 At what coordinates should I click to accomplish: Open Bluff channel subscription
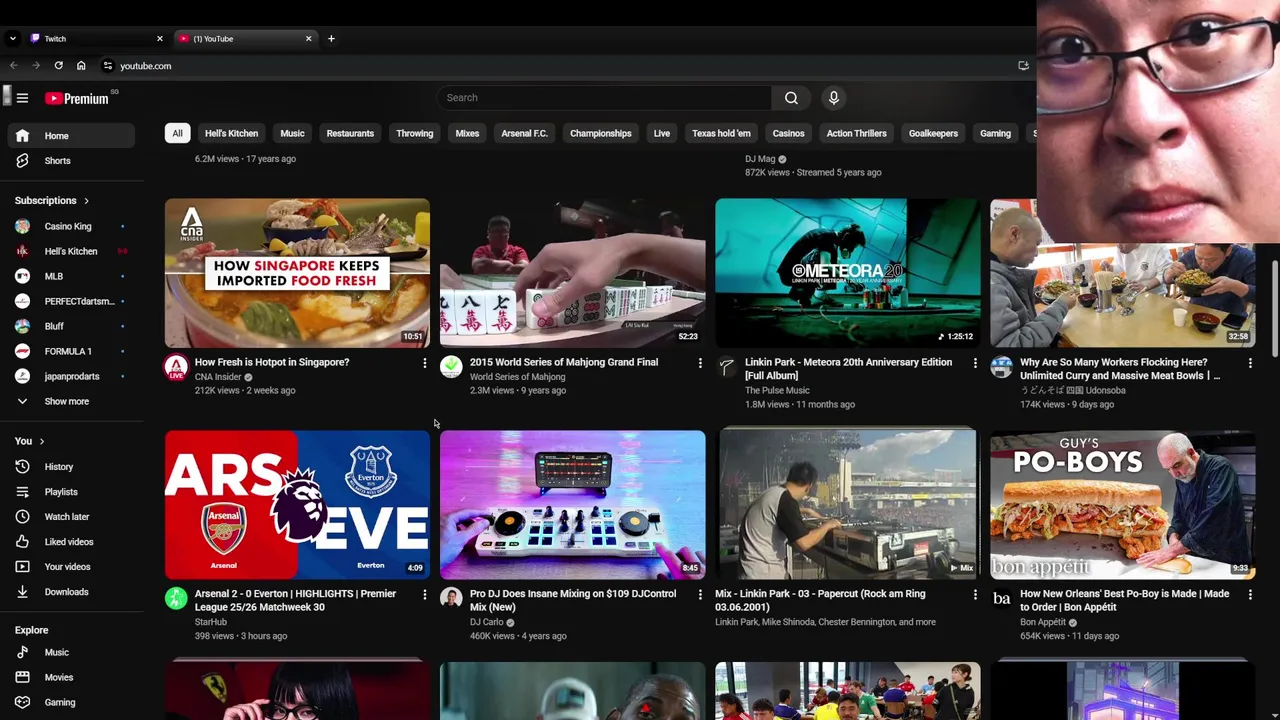70,326
